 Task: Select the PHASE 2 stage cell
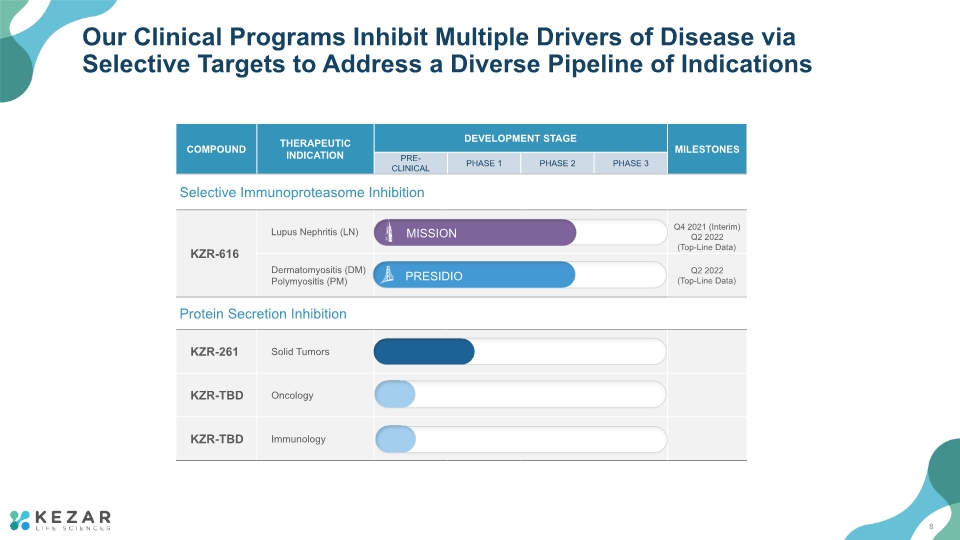(x=557, y=163)
